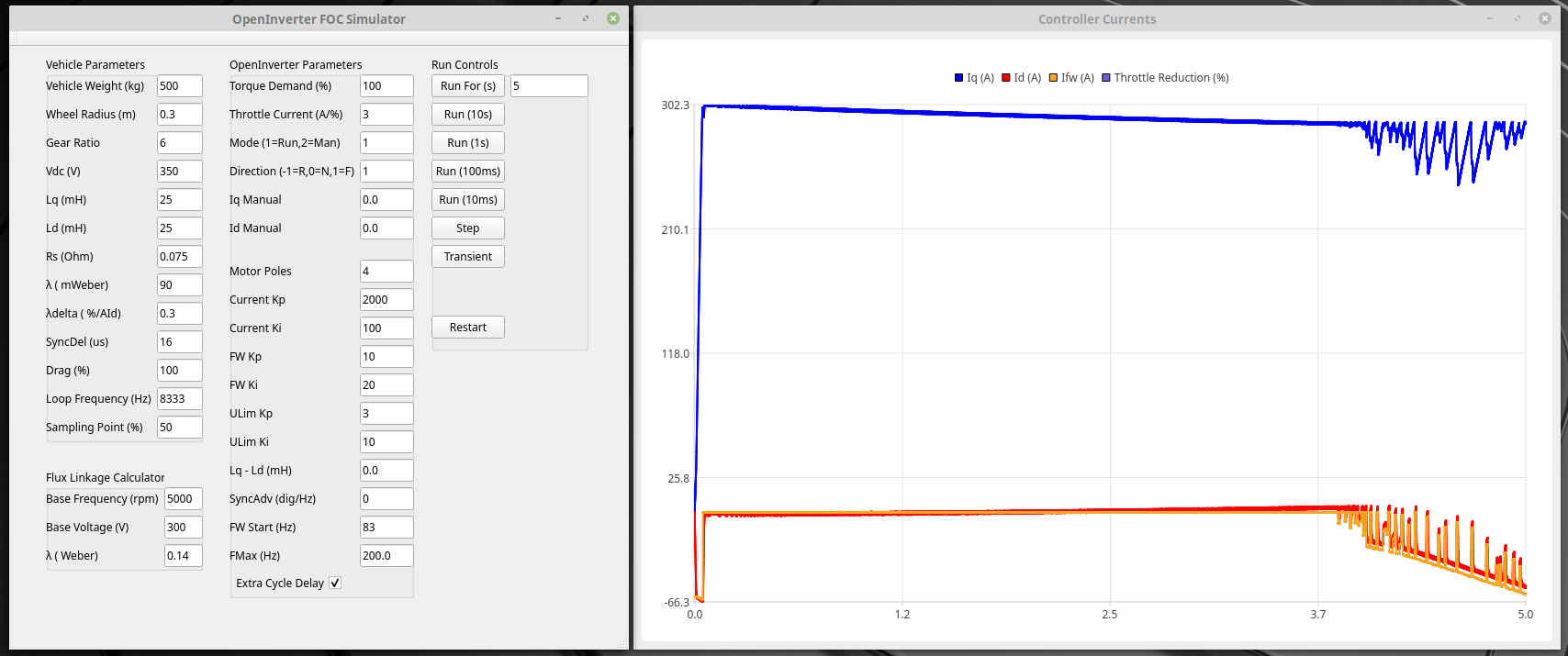Start a 1 second run
The image size is (1568, 656).
click(468, 143)
